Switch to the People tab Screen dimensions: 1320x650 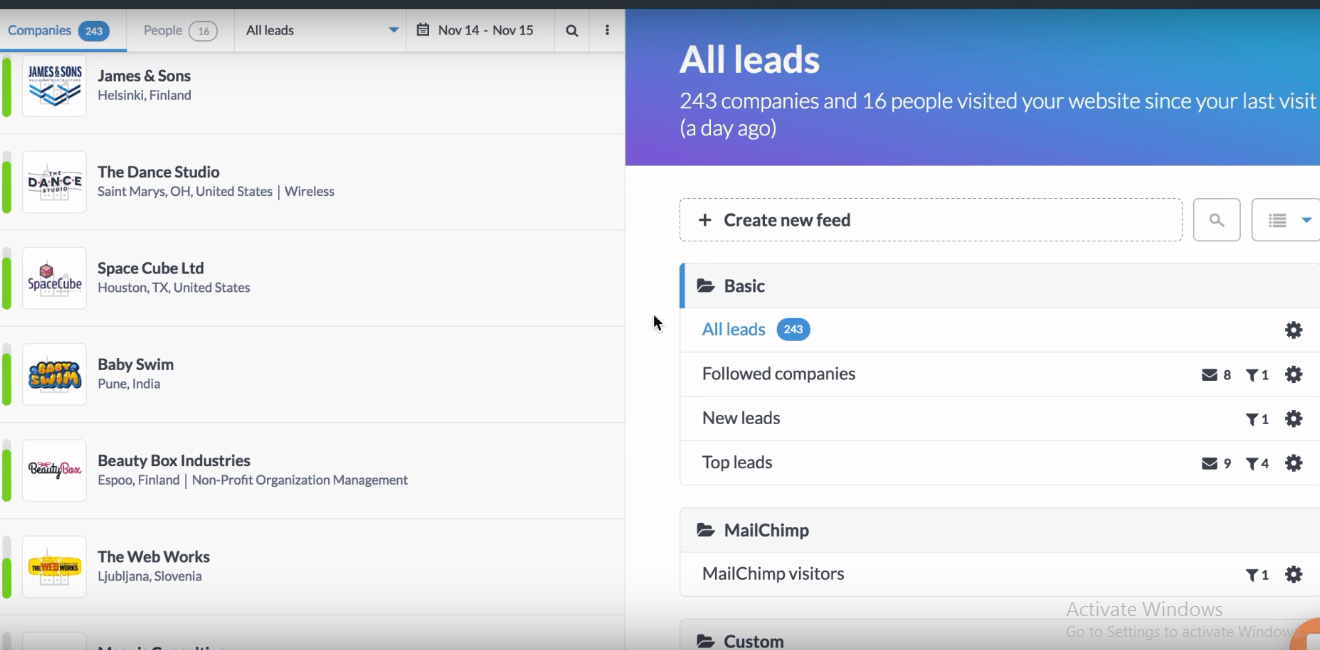[179, 31]
